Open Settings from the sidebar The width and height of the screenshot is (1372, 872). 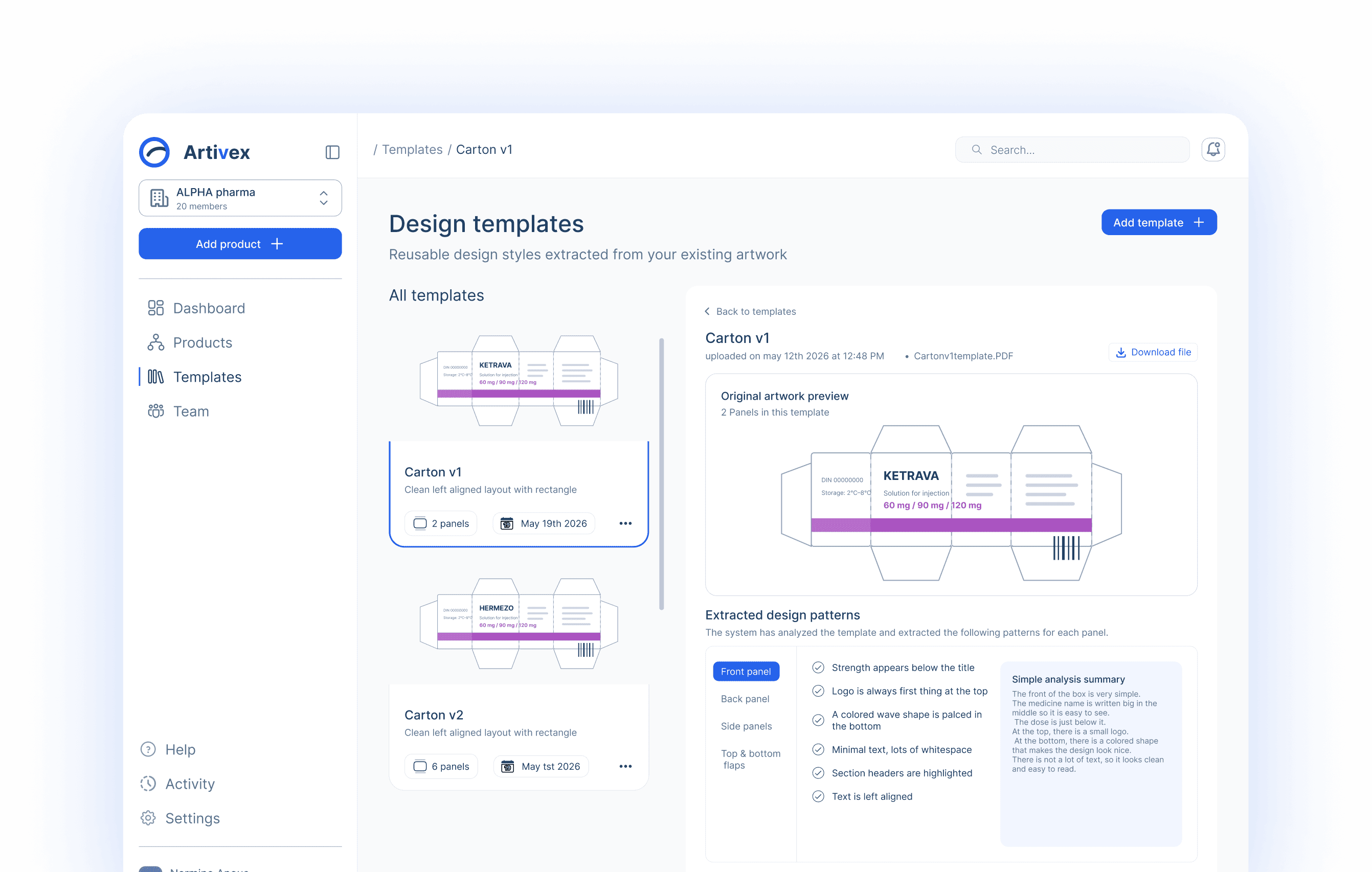point(180,818)
